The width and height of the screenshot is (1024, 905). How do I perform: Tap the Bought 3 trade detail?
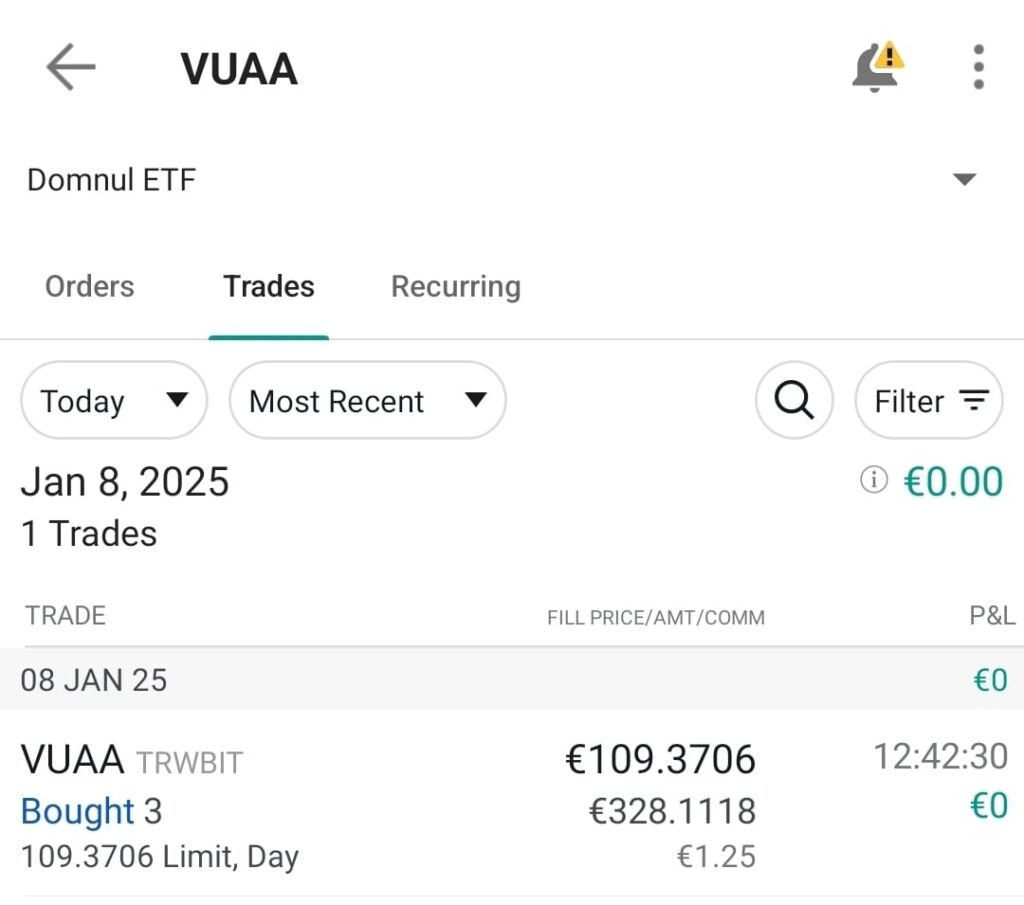91,811
